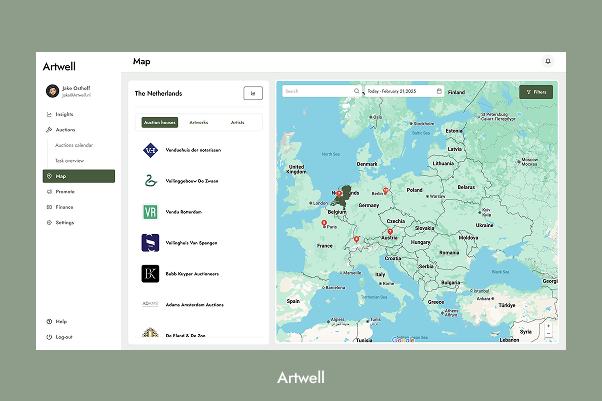Screen dimensions: 602x401
Task: Select the Auction houses tab
Action: coord(160,122)
